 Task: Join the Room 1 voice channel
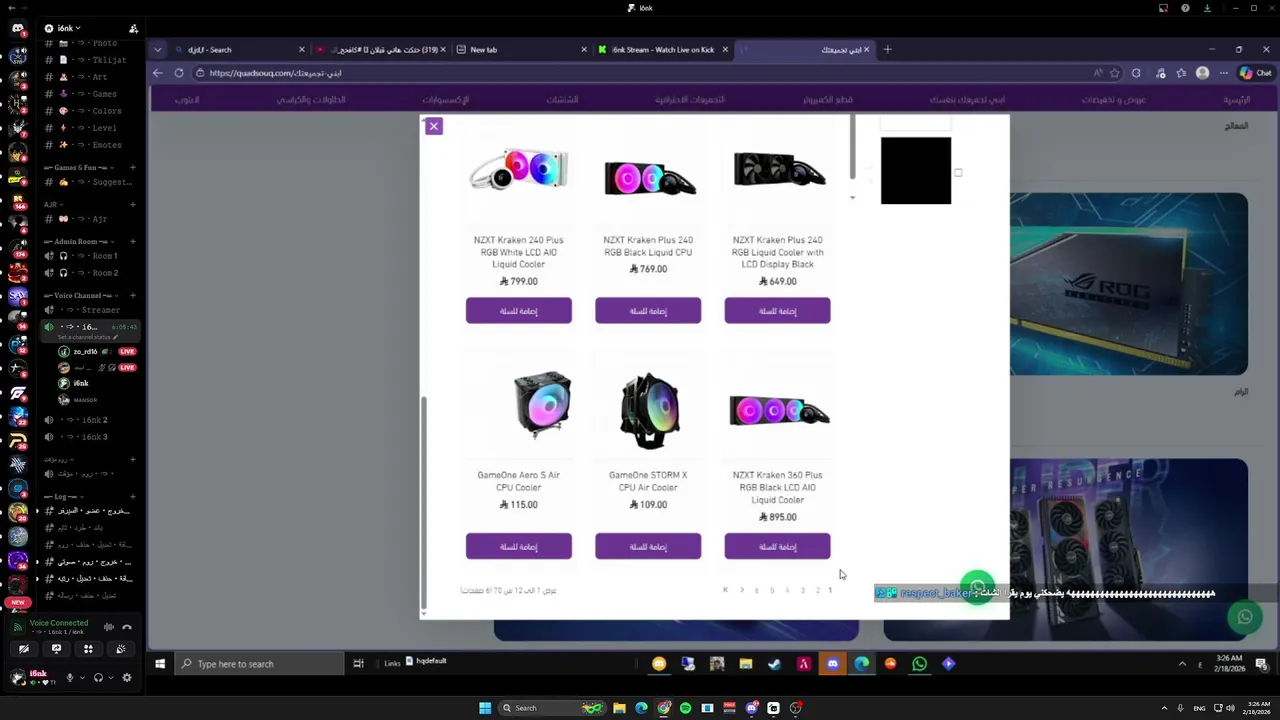[91, 256]
